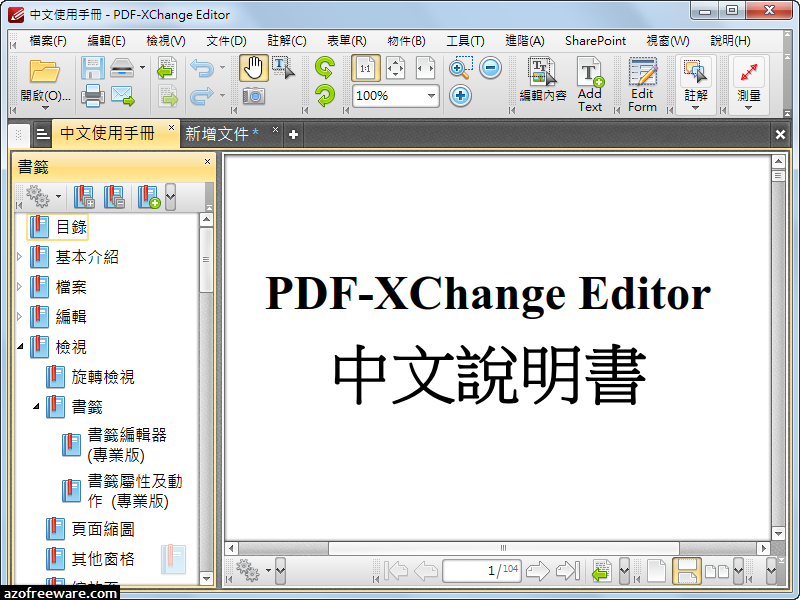Click the list all tabs icon
The image size is (800, 600).
pos(43,134)
